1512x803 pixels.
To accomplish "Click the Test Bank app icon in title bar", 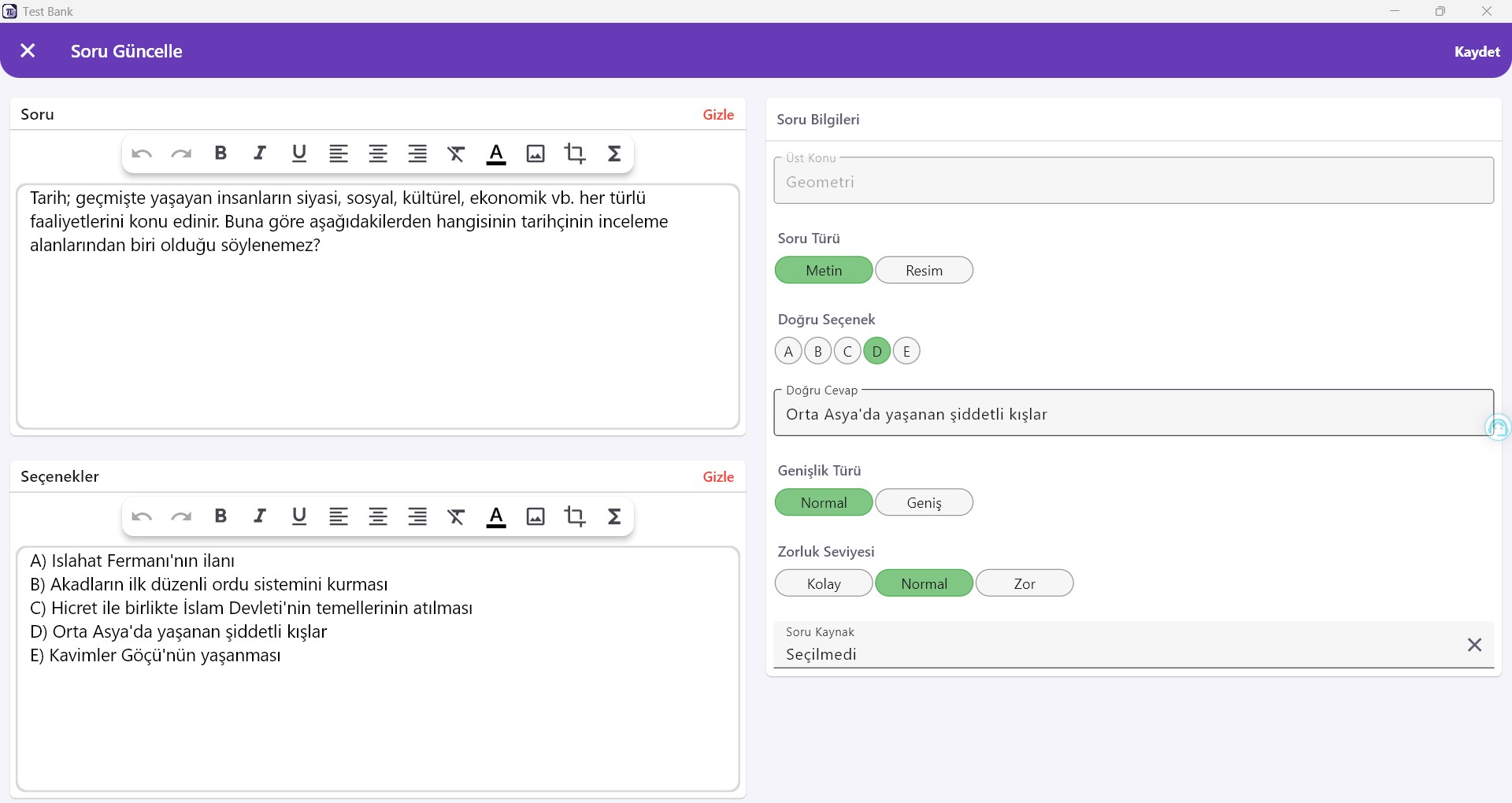I will 10,11.
